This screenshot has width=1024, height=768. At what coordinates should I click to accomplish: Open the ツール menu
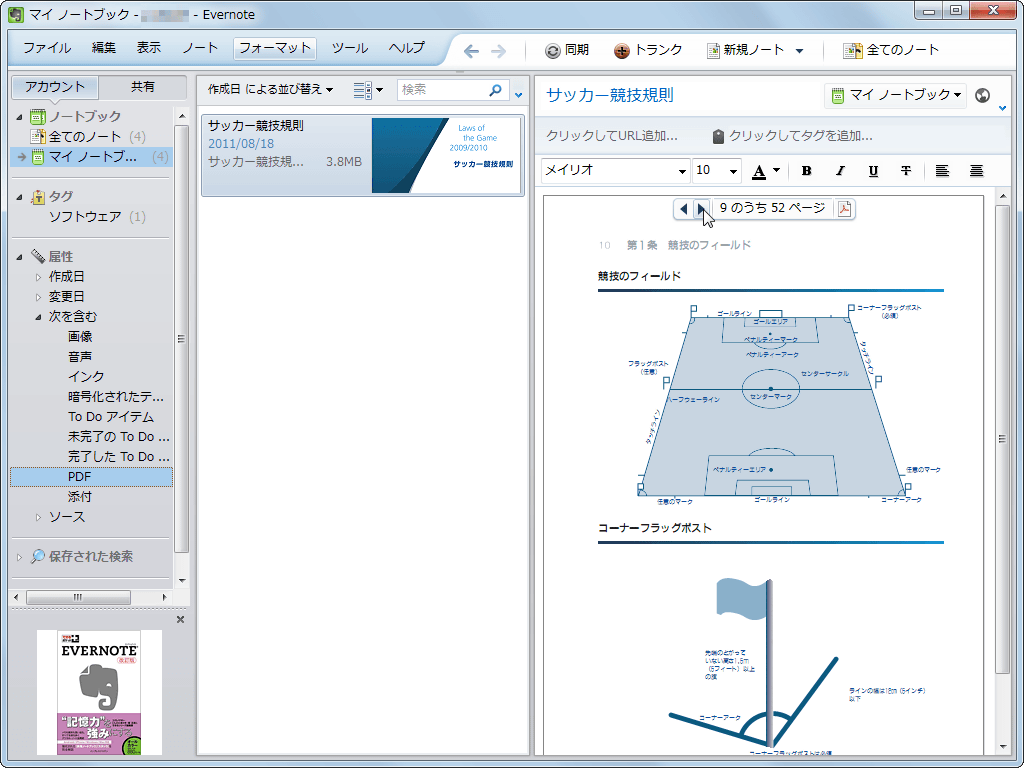[349, 48]
